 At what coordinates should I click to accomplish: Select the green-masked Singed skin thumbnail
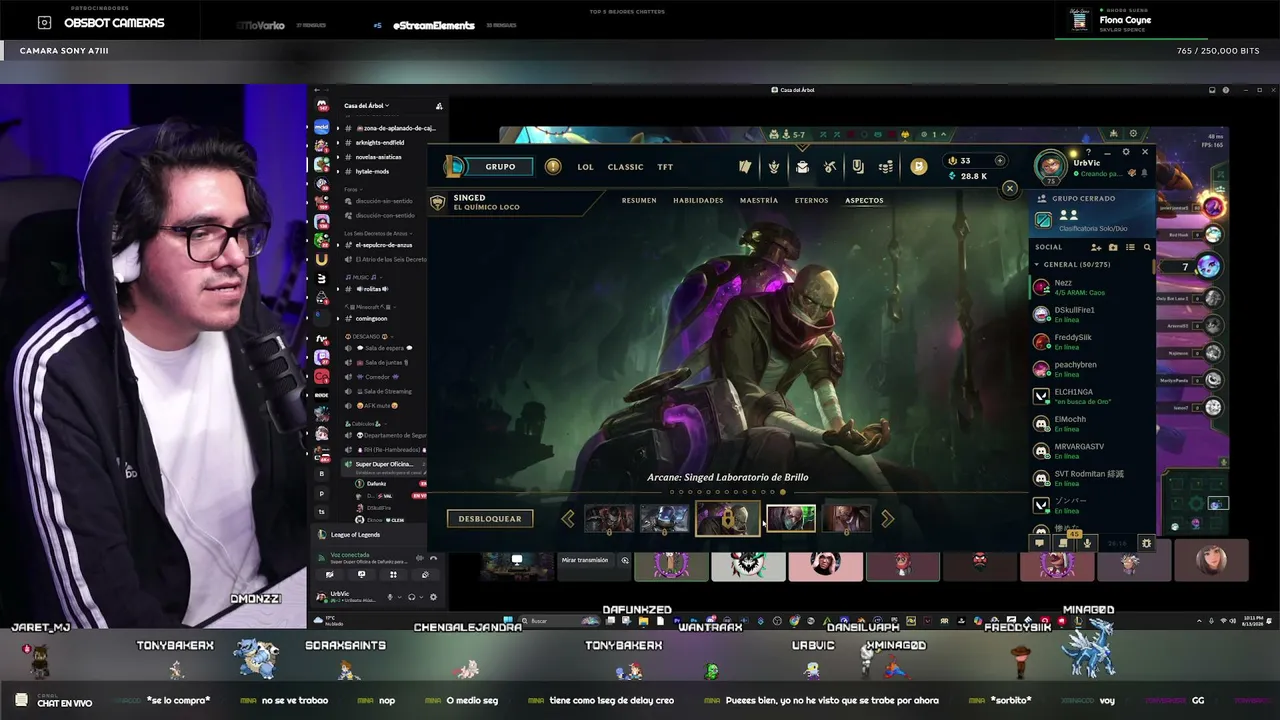point(791,519)
